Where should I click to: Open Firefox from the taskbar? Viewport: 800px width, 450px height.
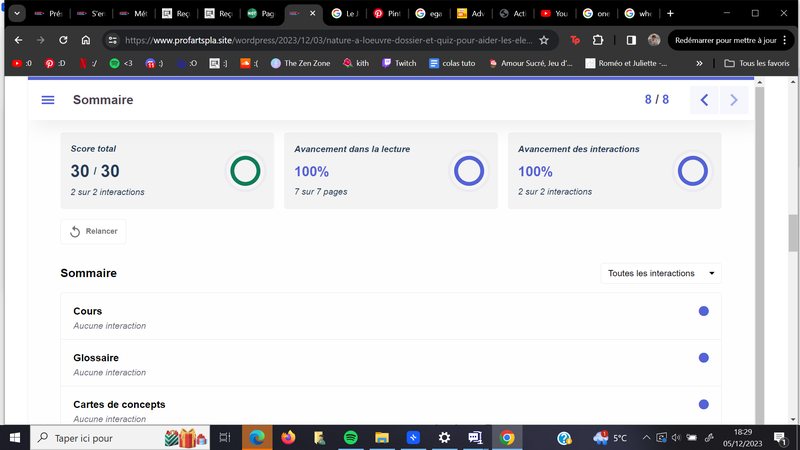(x=288, y=437)
